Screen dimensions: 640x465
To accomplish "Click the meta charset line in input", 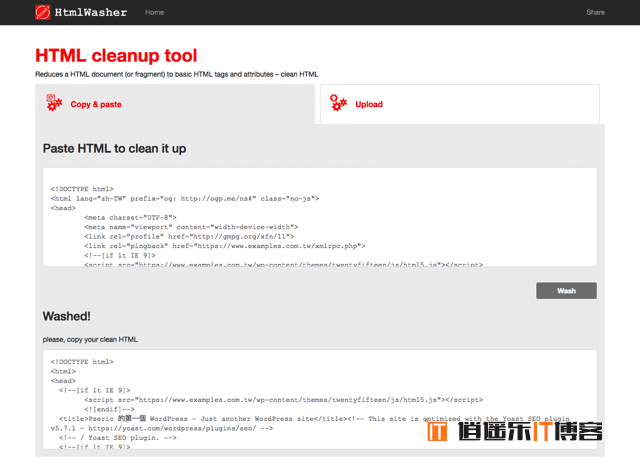I will pos(131,218).
